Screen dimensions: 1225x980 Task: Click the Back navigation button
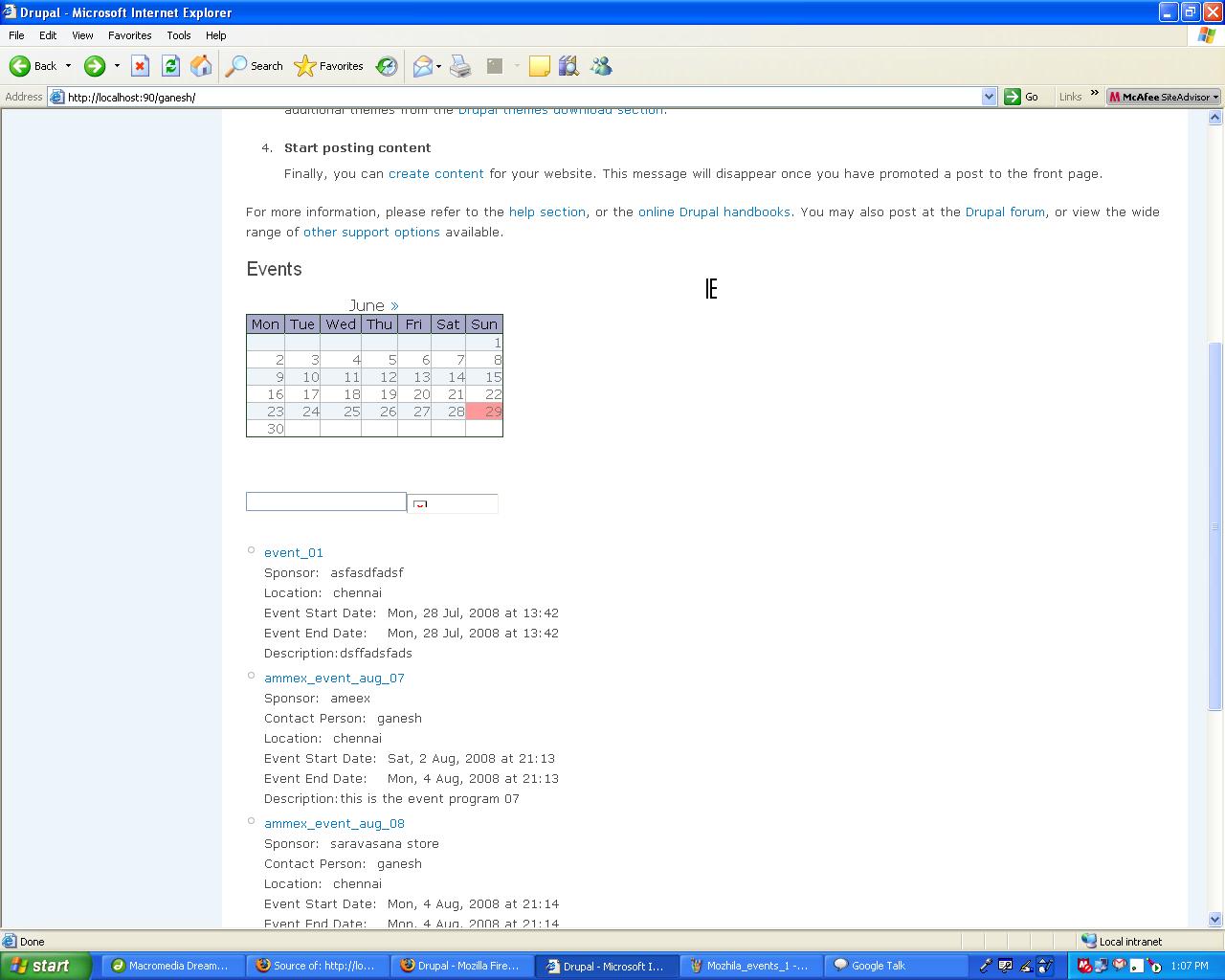(x=33, y=66)
